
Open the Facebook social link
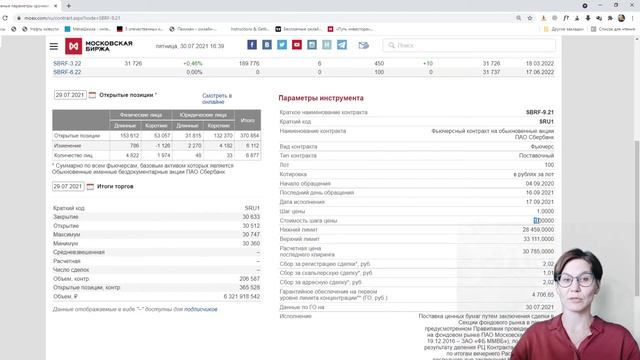click(x=252, y=45)
